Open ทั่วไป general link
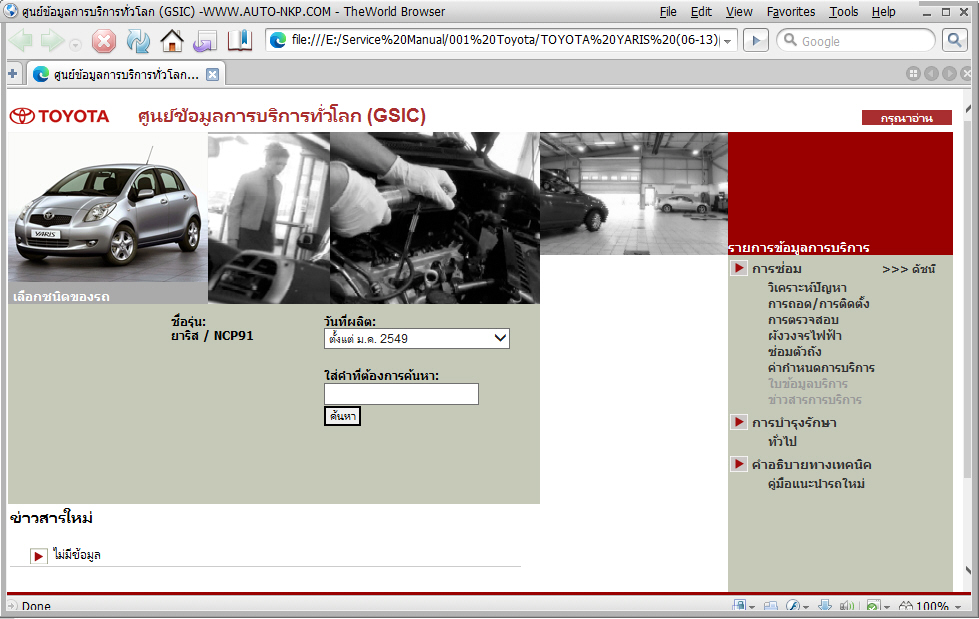 click(782, 442)
